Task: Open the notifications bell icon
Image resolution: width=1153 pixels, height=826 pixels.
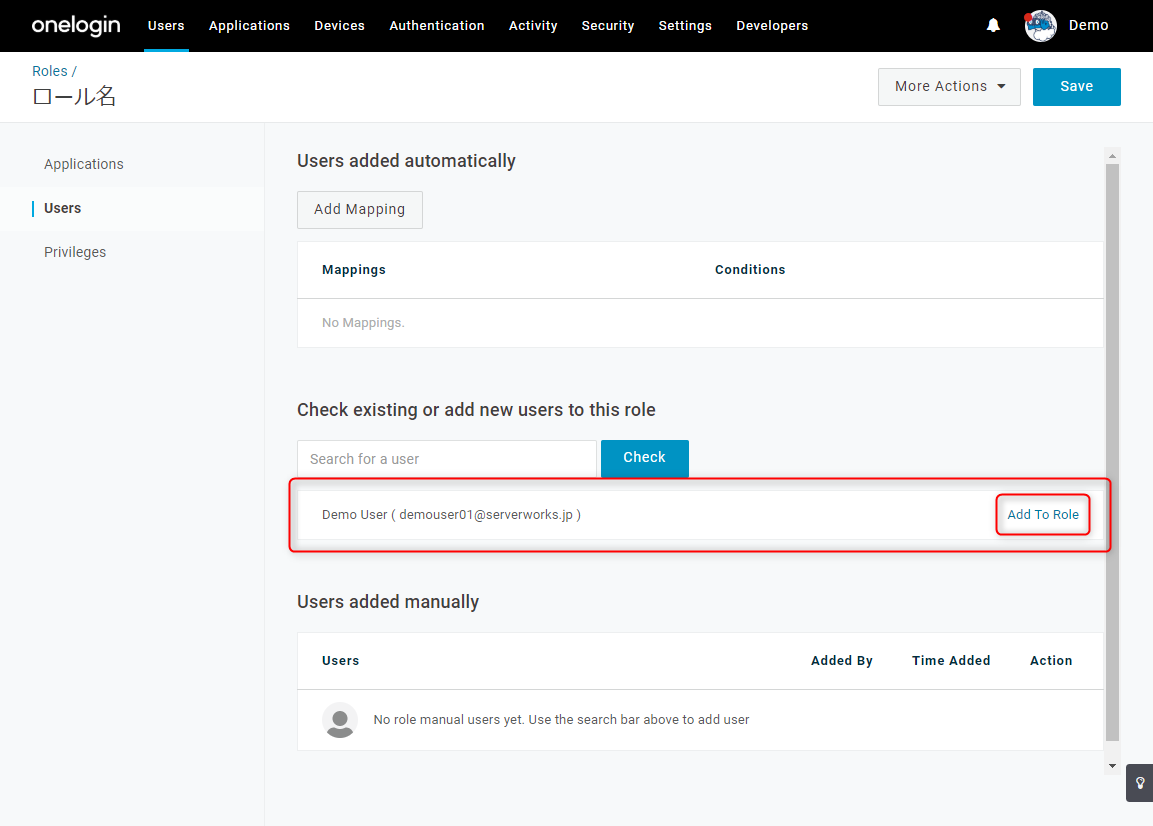Action: [x=993, y=26]
